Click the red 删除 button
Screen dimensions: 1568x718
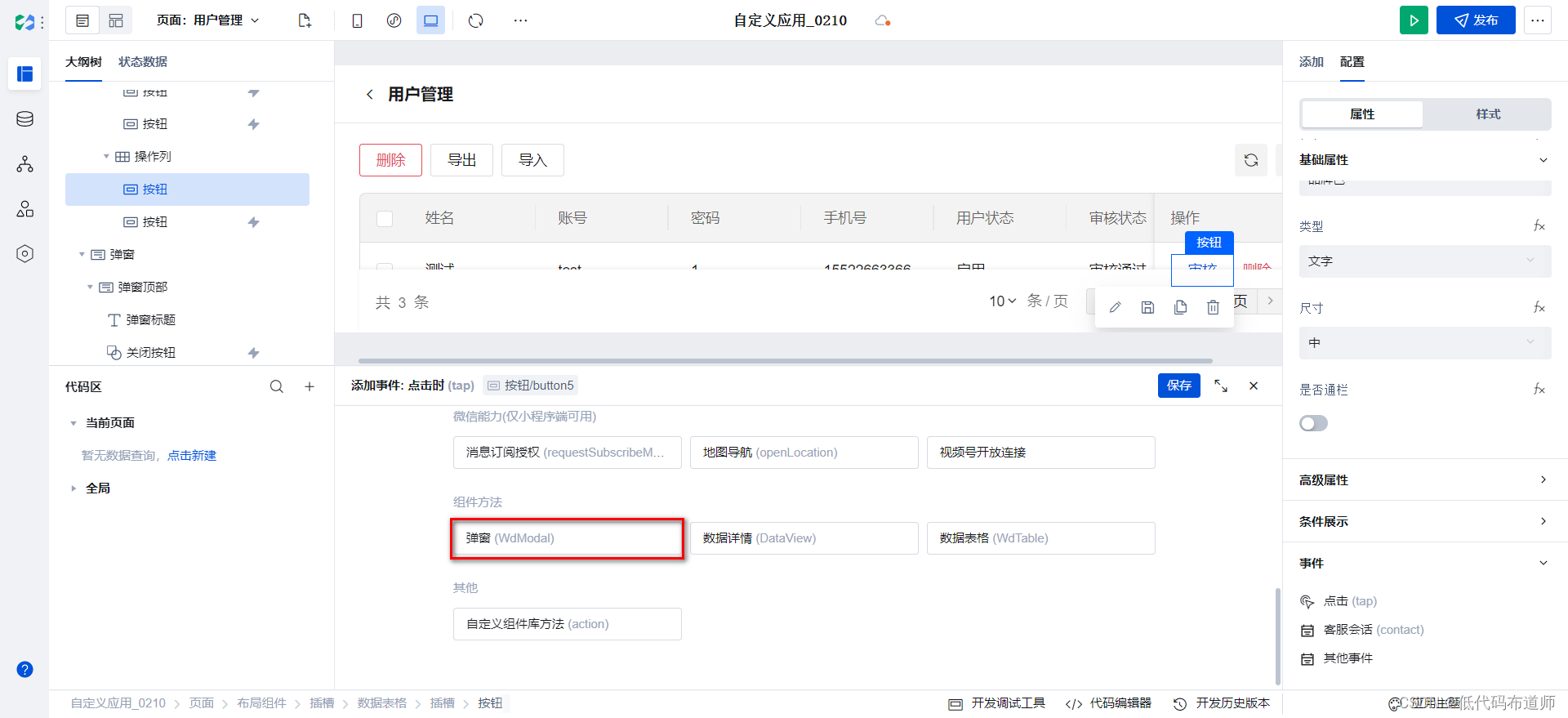(x=390, y=160)
